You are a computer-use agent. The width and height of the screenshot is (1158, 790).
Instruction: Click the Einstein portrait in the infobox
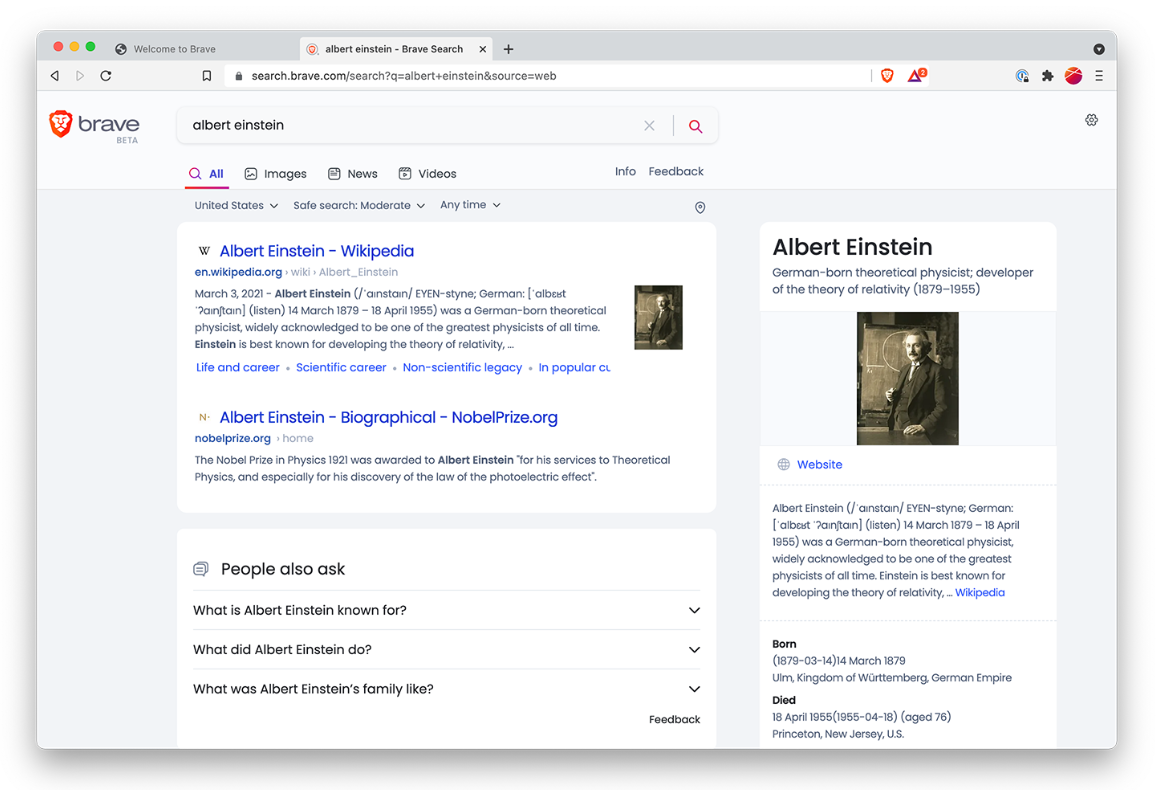click(x=907, y=378)
